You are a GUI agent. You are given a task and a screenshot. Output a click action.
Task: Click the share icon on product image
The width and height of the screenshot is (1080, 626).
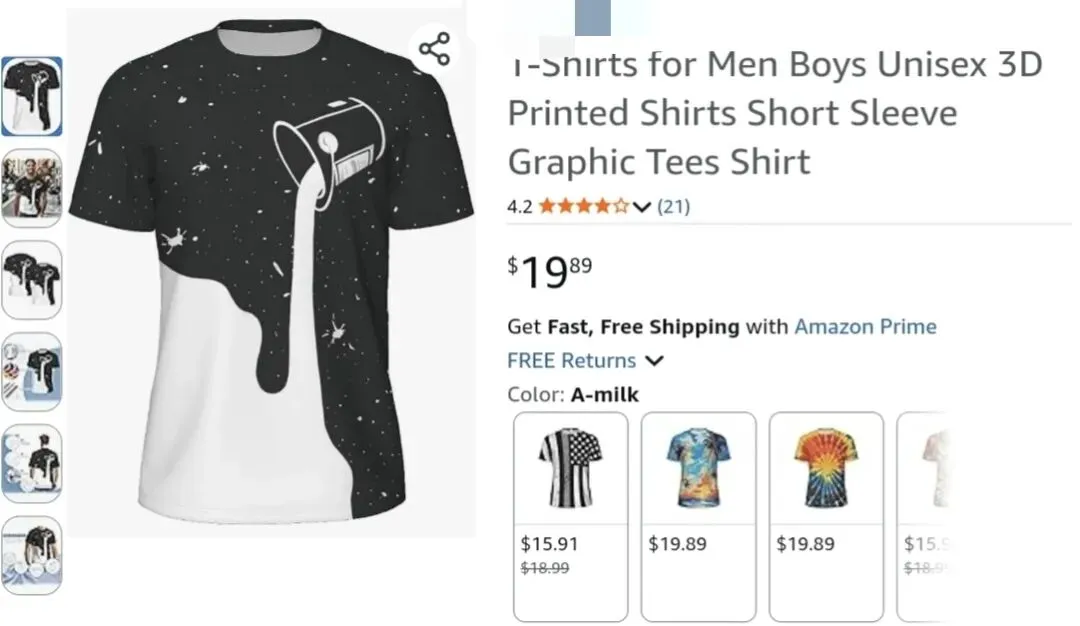point(434,49)
